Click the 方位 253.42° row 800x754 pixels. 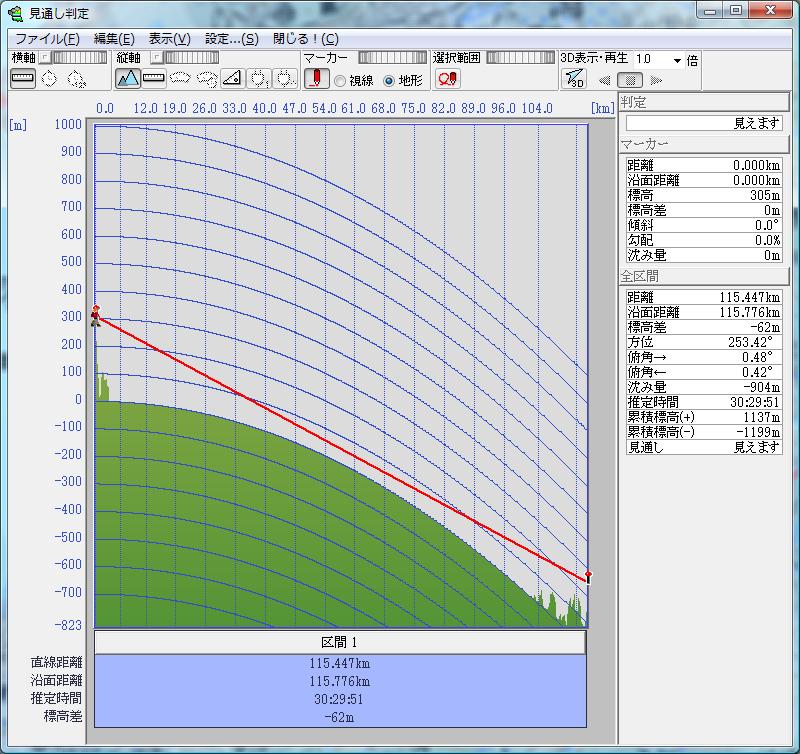[x=704, y=342]
